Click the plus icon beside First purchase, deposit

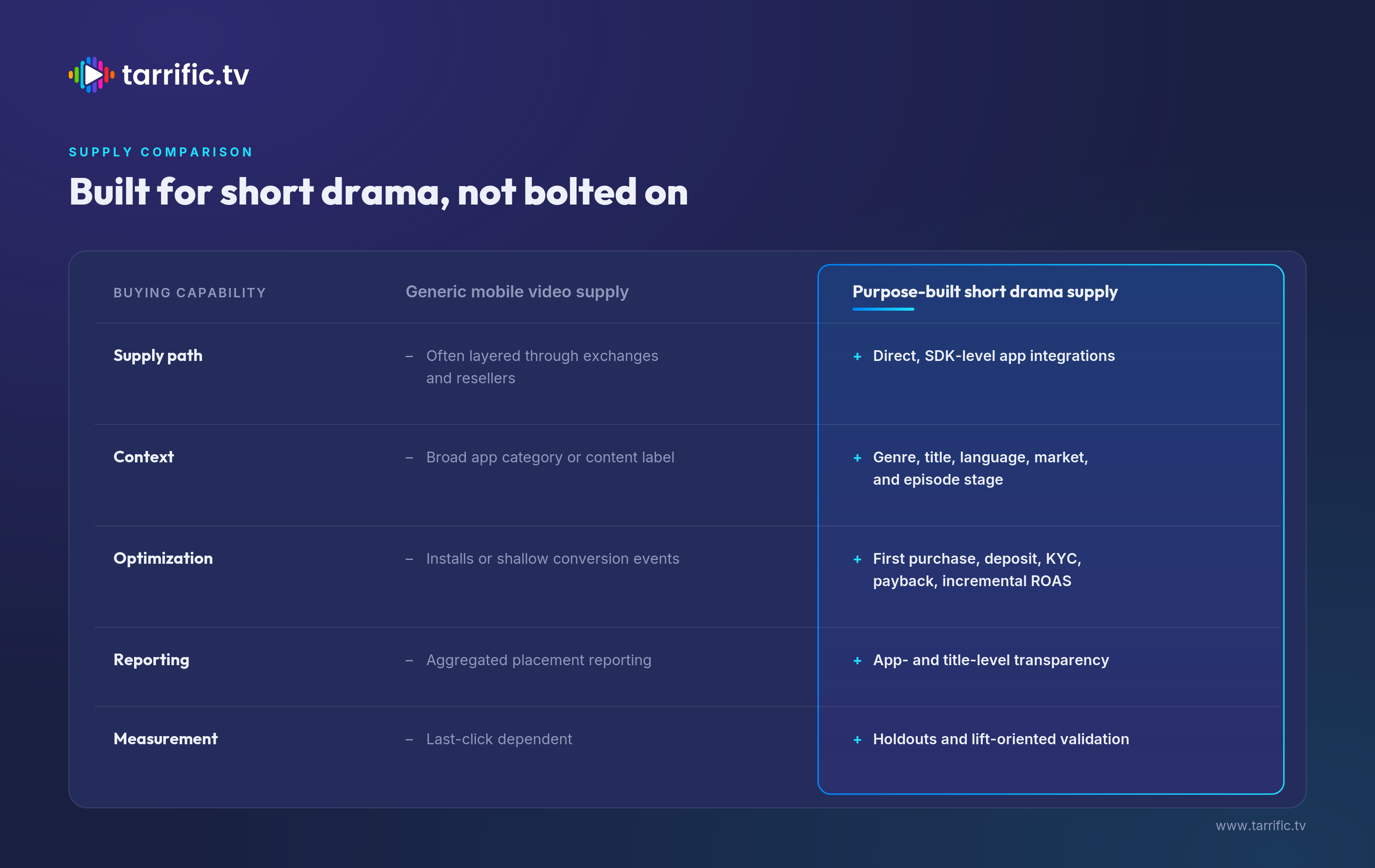[857, 559]
